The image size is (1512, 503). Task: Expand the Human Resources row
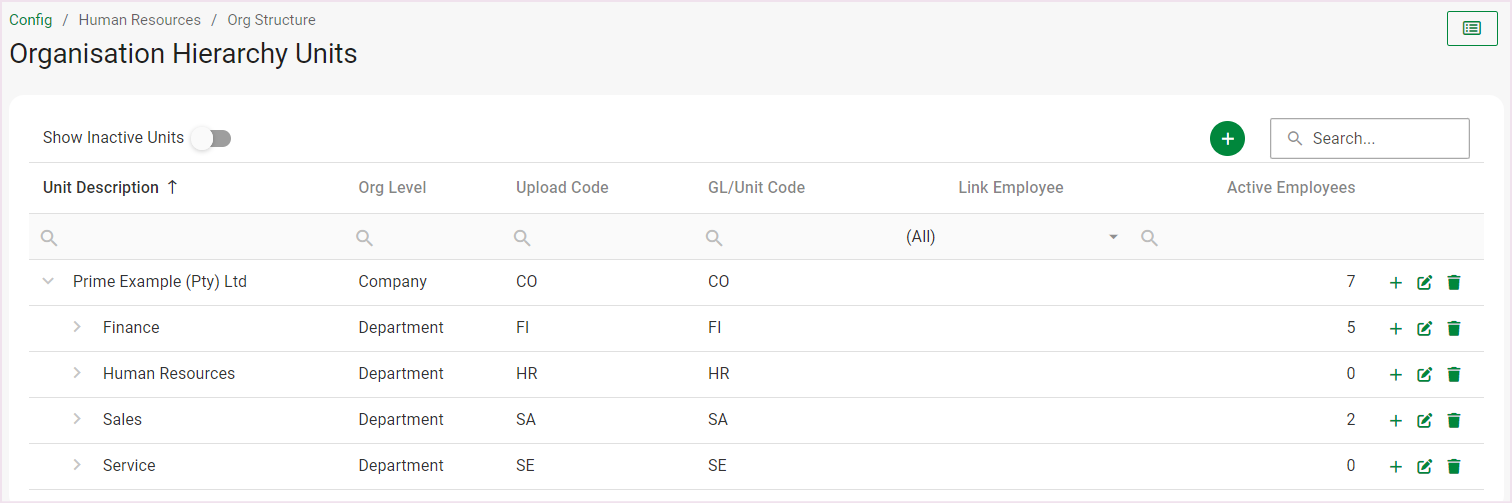pyautogui.click(x=77, y=373)
